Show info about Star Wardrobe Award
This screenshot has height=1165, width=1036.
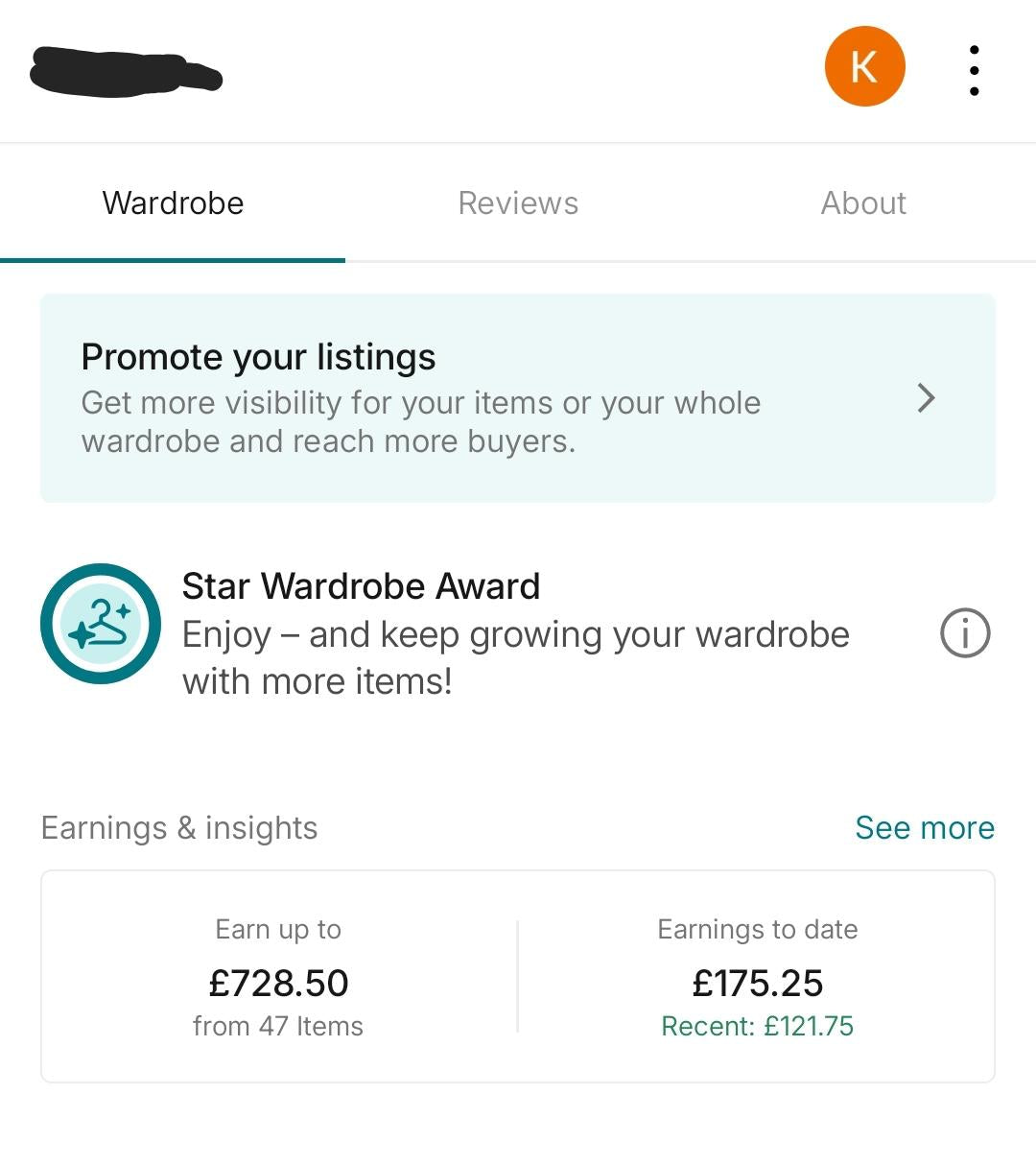click(964, 633)
